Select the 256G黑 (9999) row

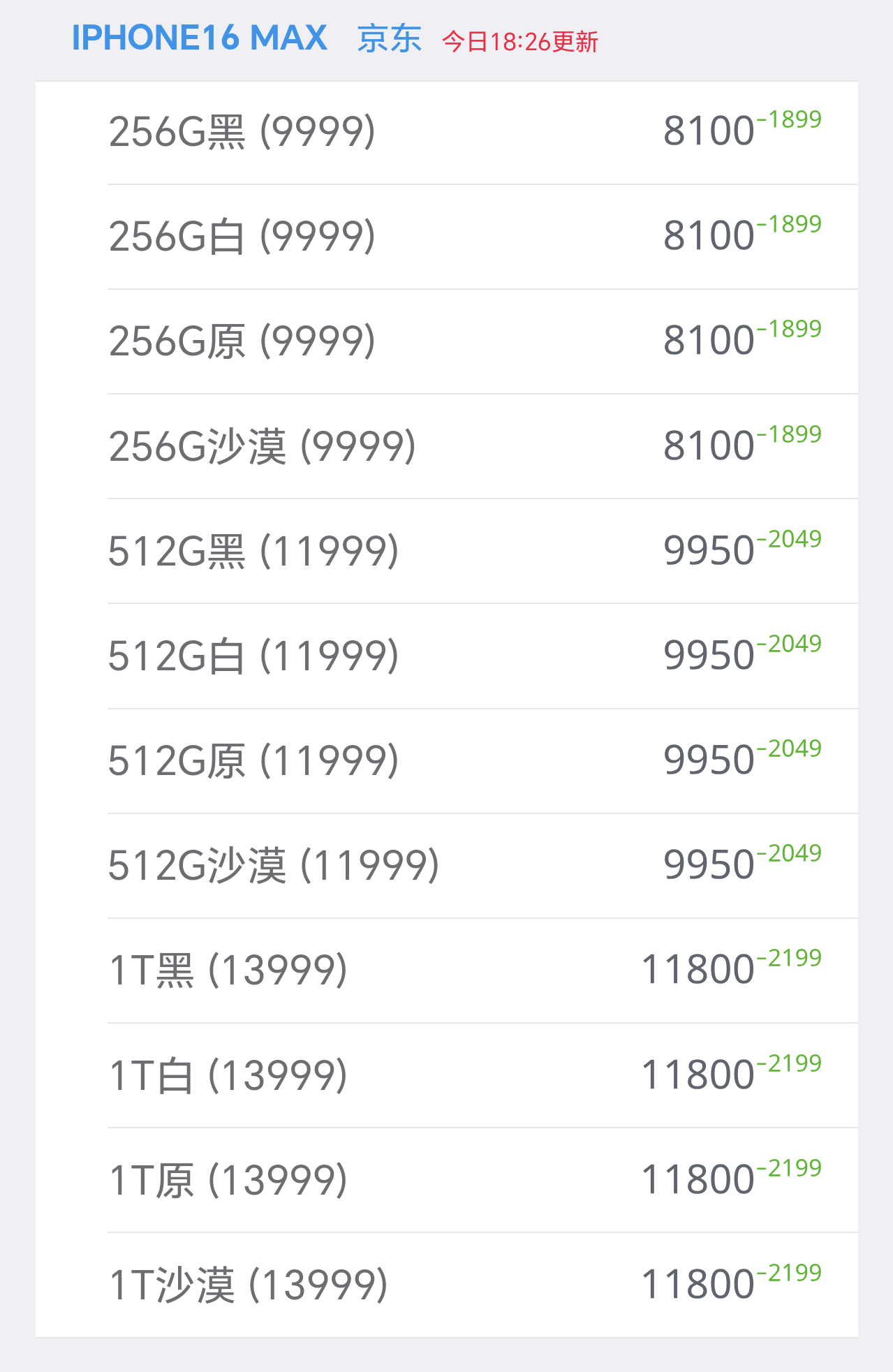242,132
